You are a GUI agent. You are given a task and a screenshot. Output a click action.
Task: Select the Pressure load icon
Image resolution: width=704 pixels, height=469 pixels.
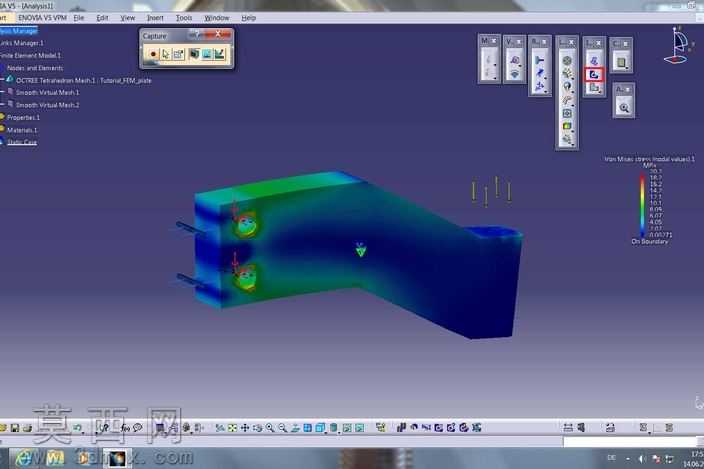567,61
